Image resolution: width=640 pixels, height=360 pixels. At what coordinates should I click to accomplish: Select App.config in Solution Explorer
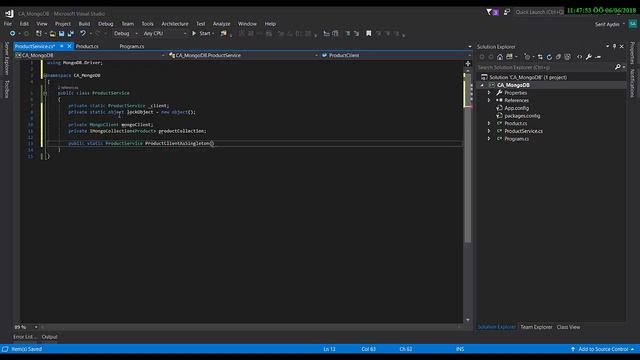(x=516, y=108)
